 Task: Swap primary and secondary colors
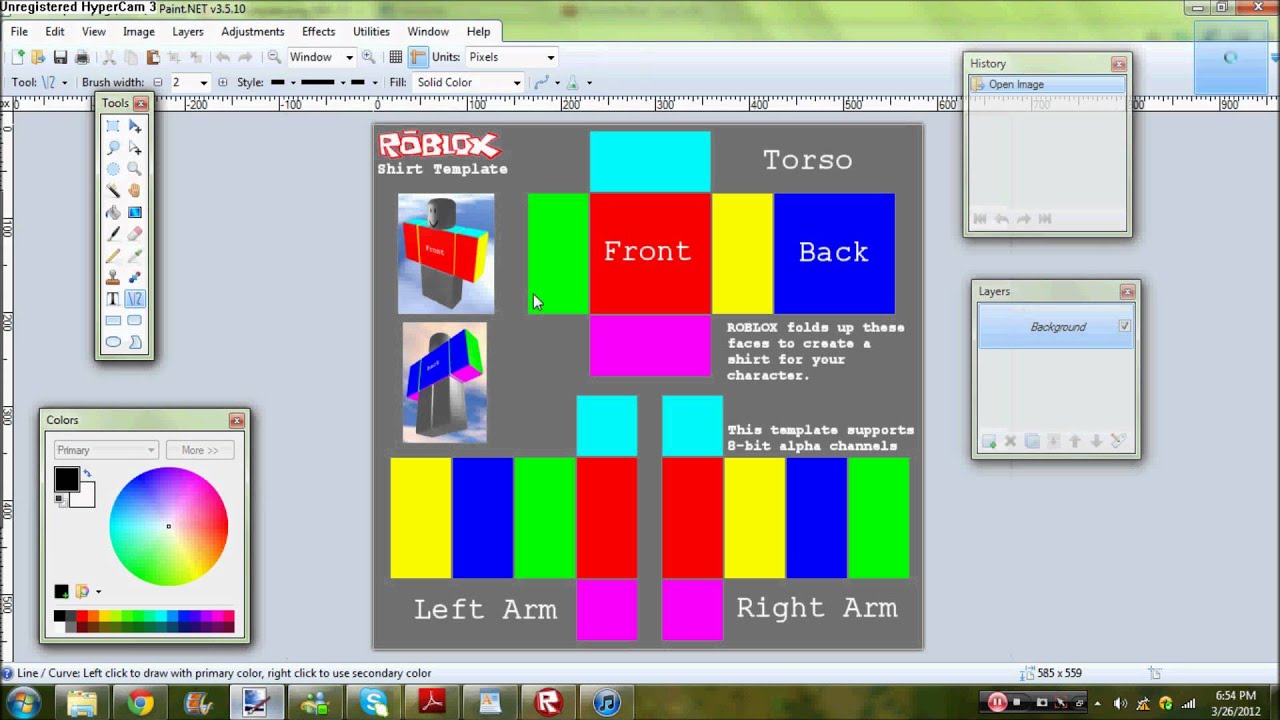pos(87,474)
